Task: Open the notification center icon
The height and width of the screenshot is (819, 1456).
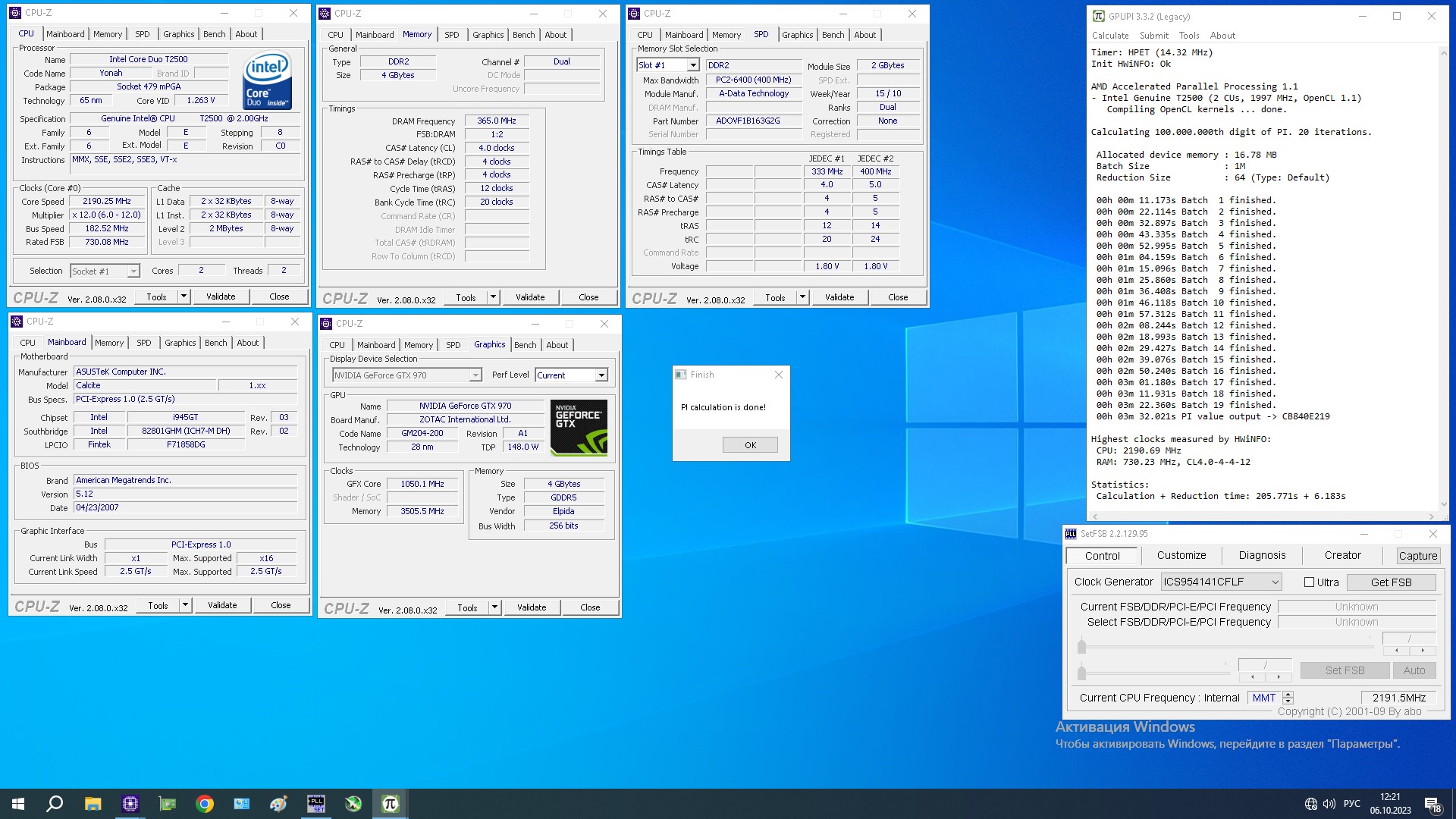Action: [1432, 804]
